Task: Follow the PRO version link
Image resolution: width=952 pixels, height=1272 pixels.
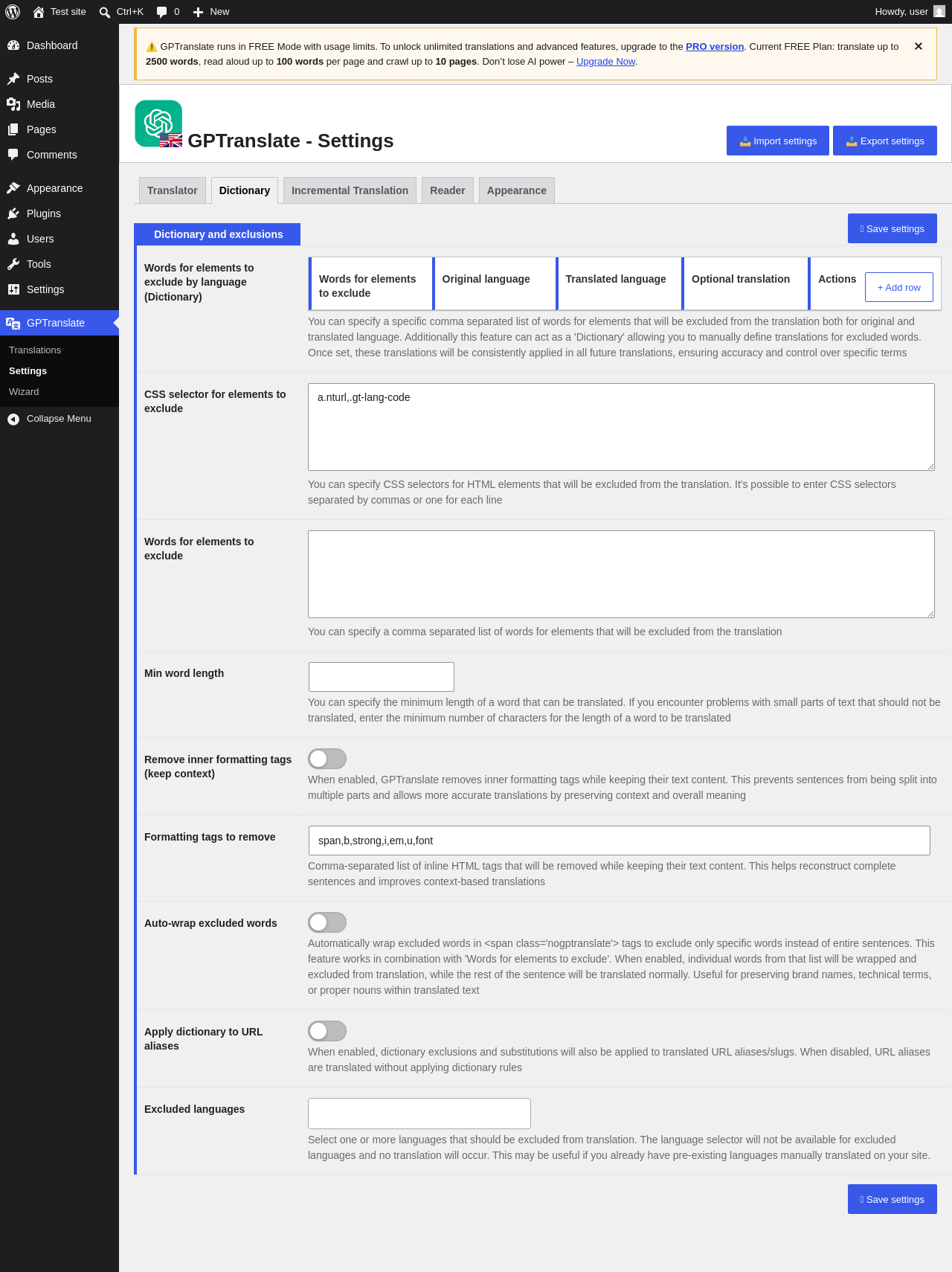Action: click(x=715, y=46)
